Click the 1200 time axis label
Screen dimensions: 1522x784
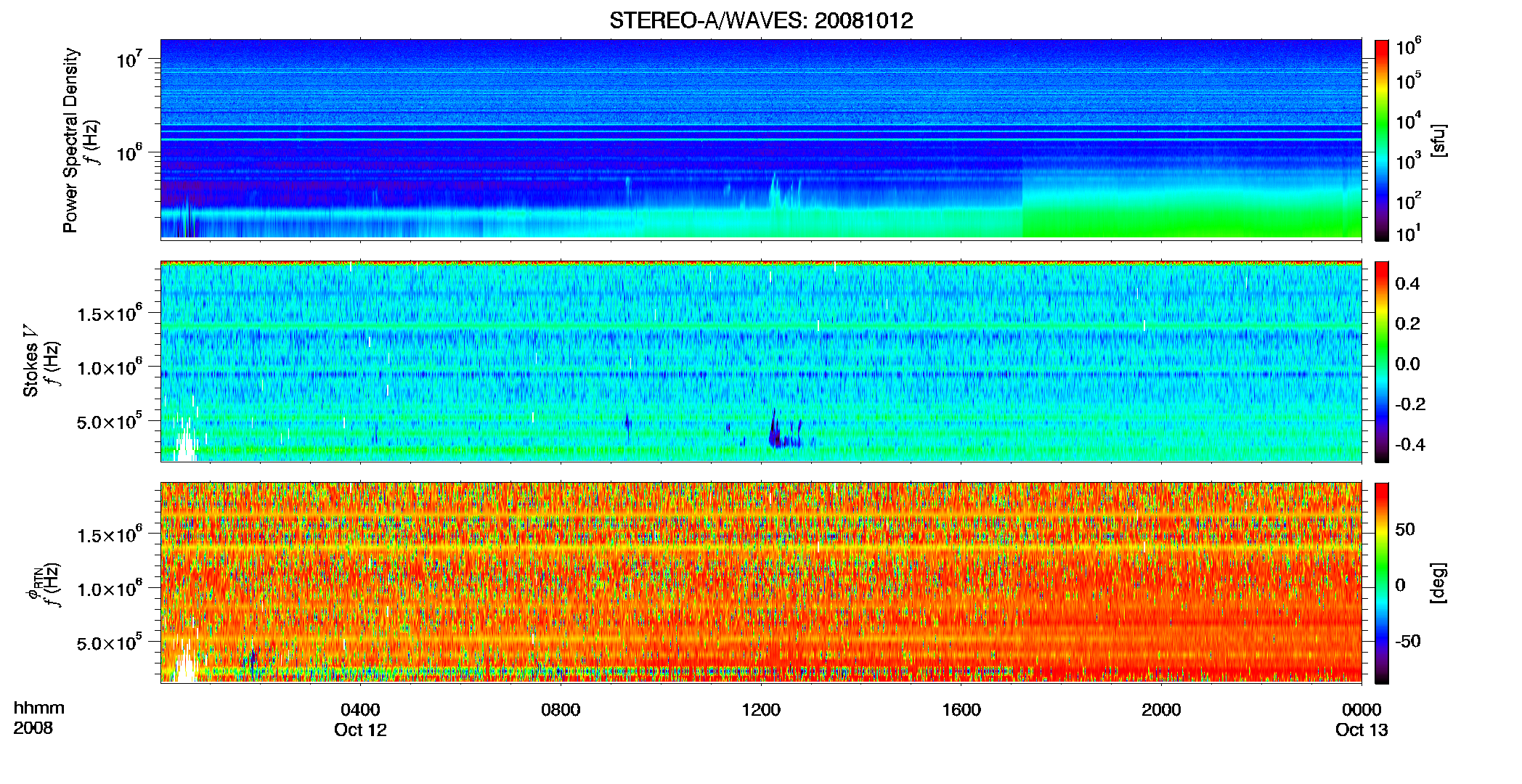tap(761, 709)
